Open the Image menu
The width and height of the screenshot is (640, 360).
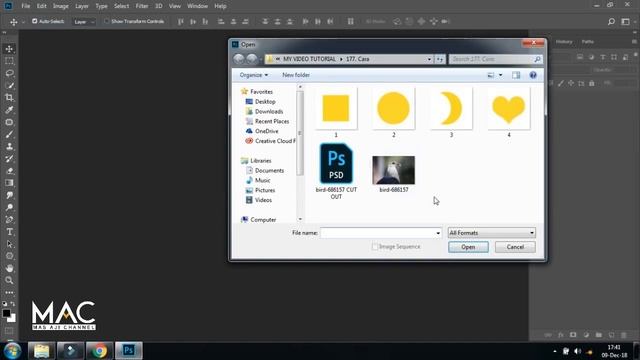(x=60, y=6)
